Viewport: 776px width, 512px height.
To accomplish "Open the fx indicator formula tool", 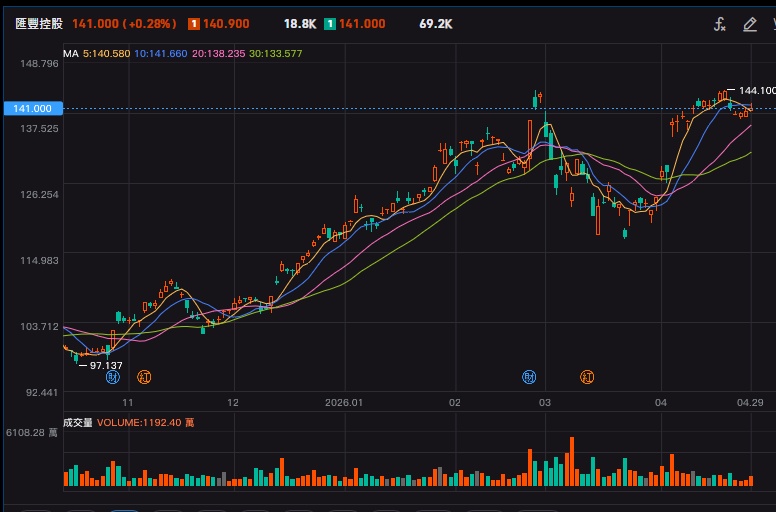I will pos(719,25).
